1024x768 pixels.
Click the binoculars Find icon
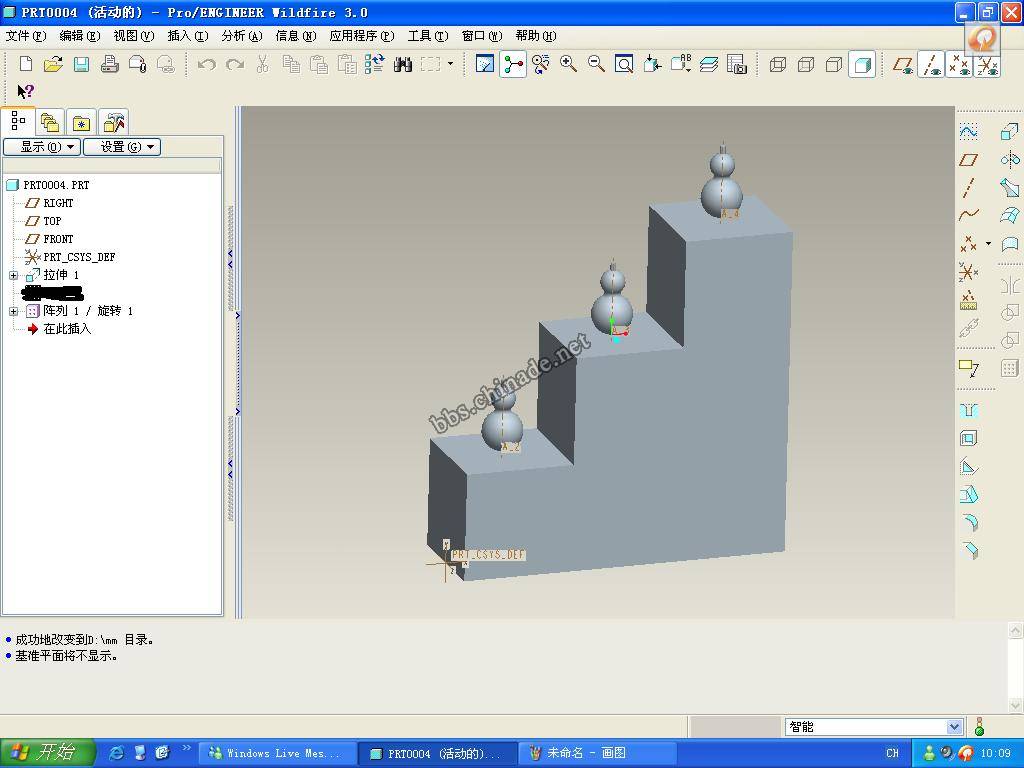coord(403,64)
